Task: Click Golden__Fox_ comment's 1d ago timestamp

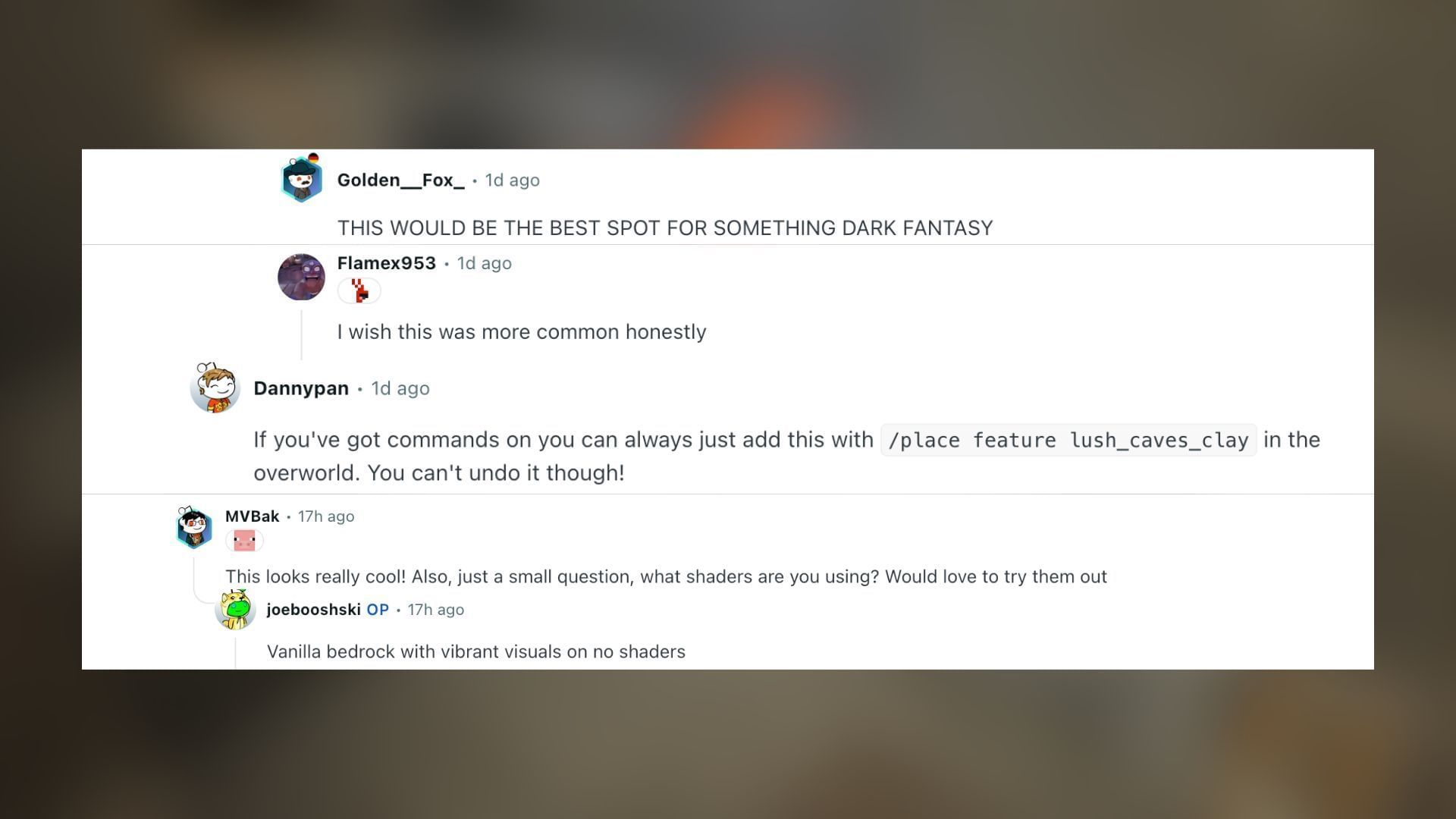Action: pos(513,180)
